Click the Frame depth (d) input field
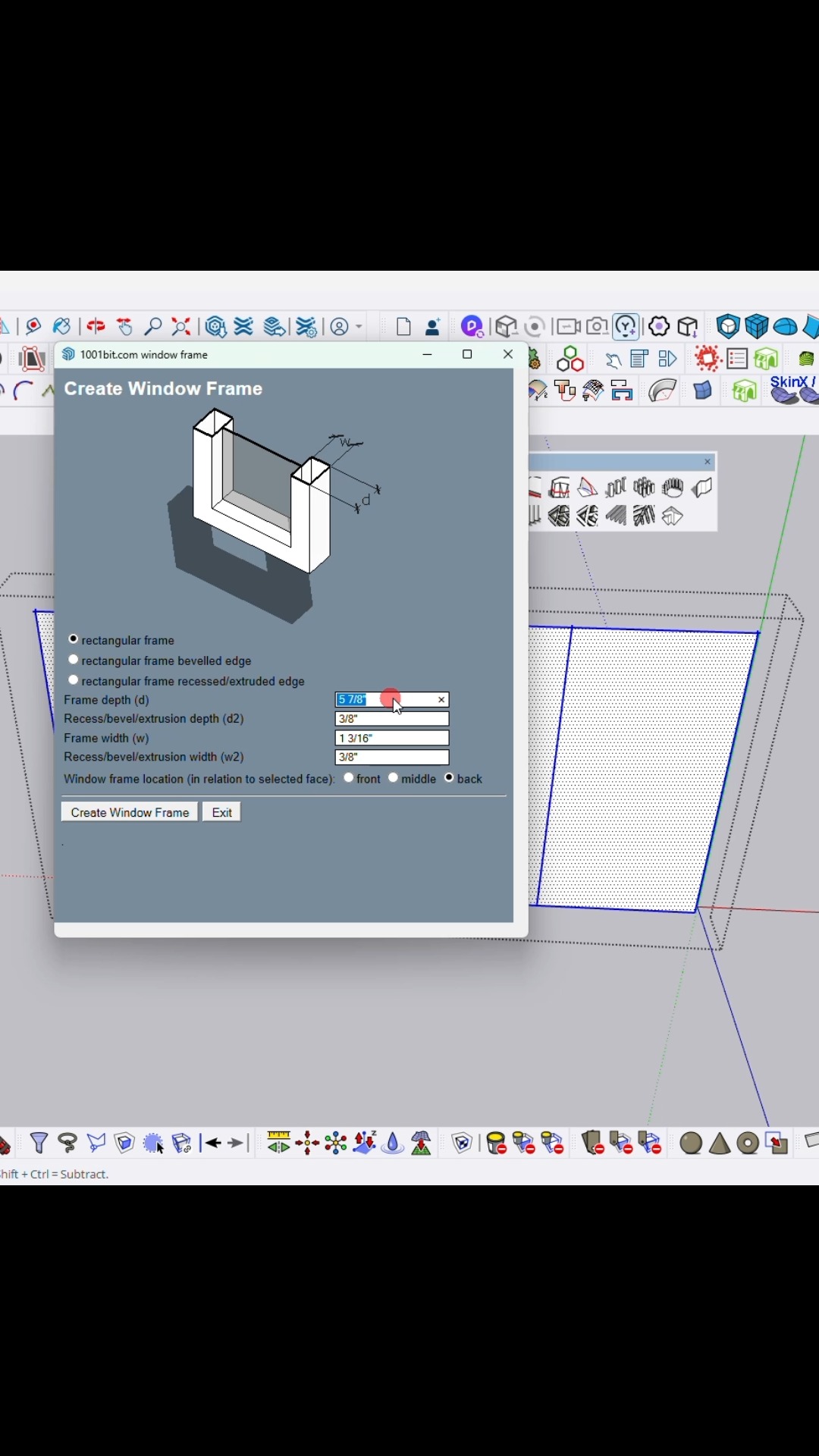This screenshot has width=819, height=1456. pos(392,700)
